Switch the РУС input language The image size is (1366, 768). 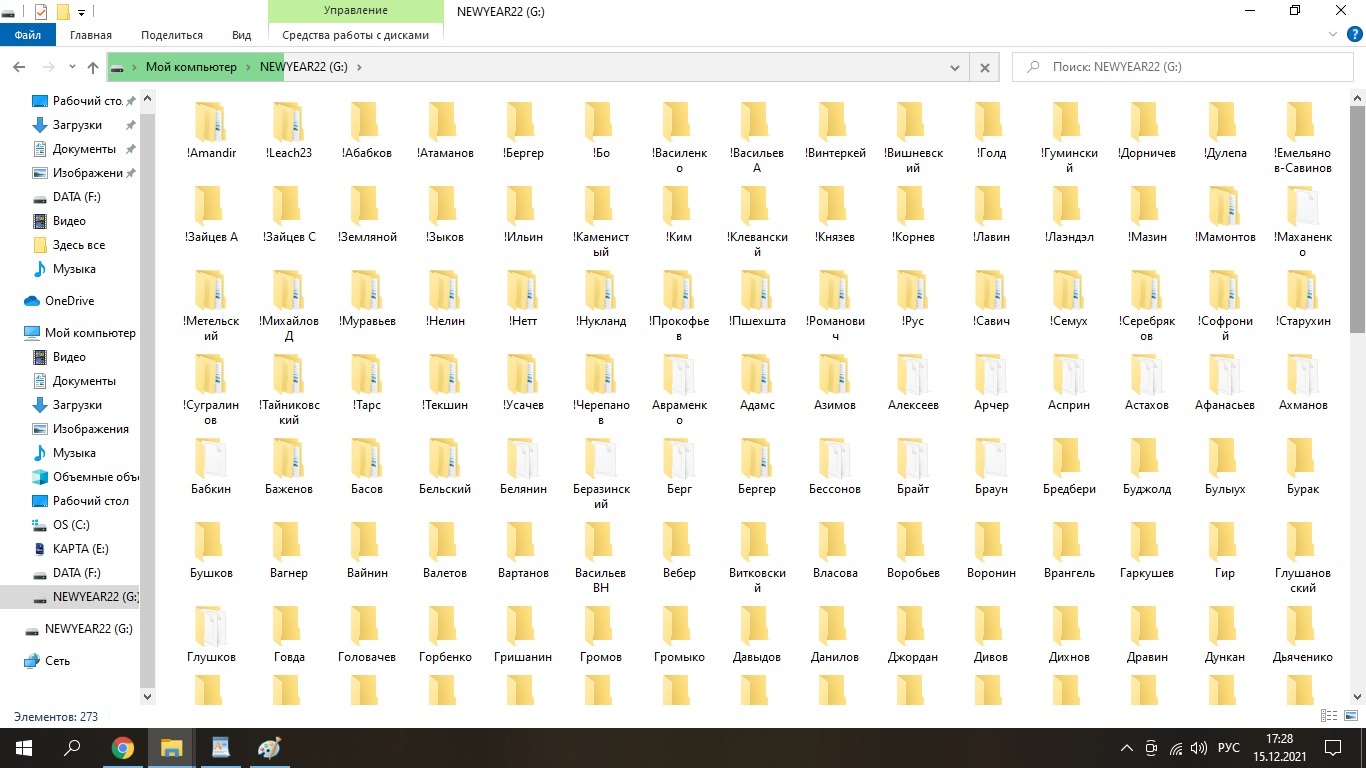[1229, 748]
